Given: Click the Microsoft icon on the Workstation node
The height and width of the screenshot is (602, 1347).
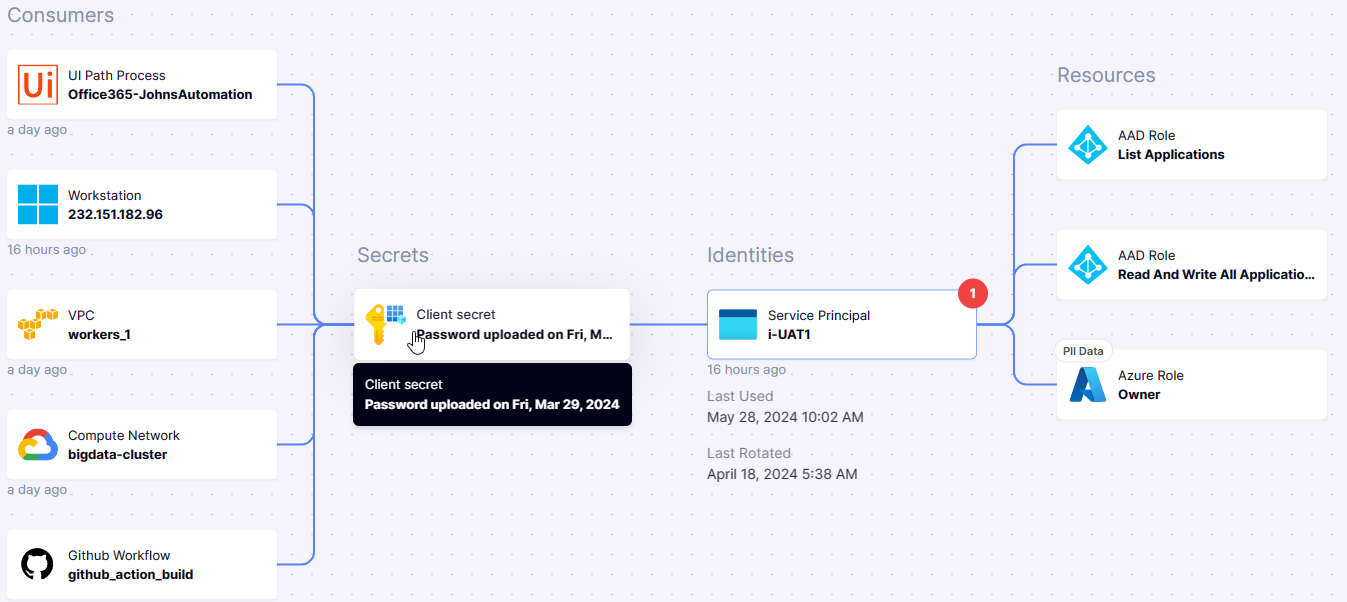Looking at the screenshot, I should tap(37, 205).
